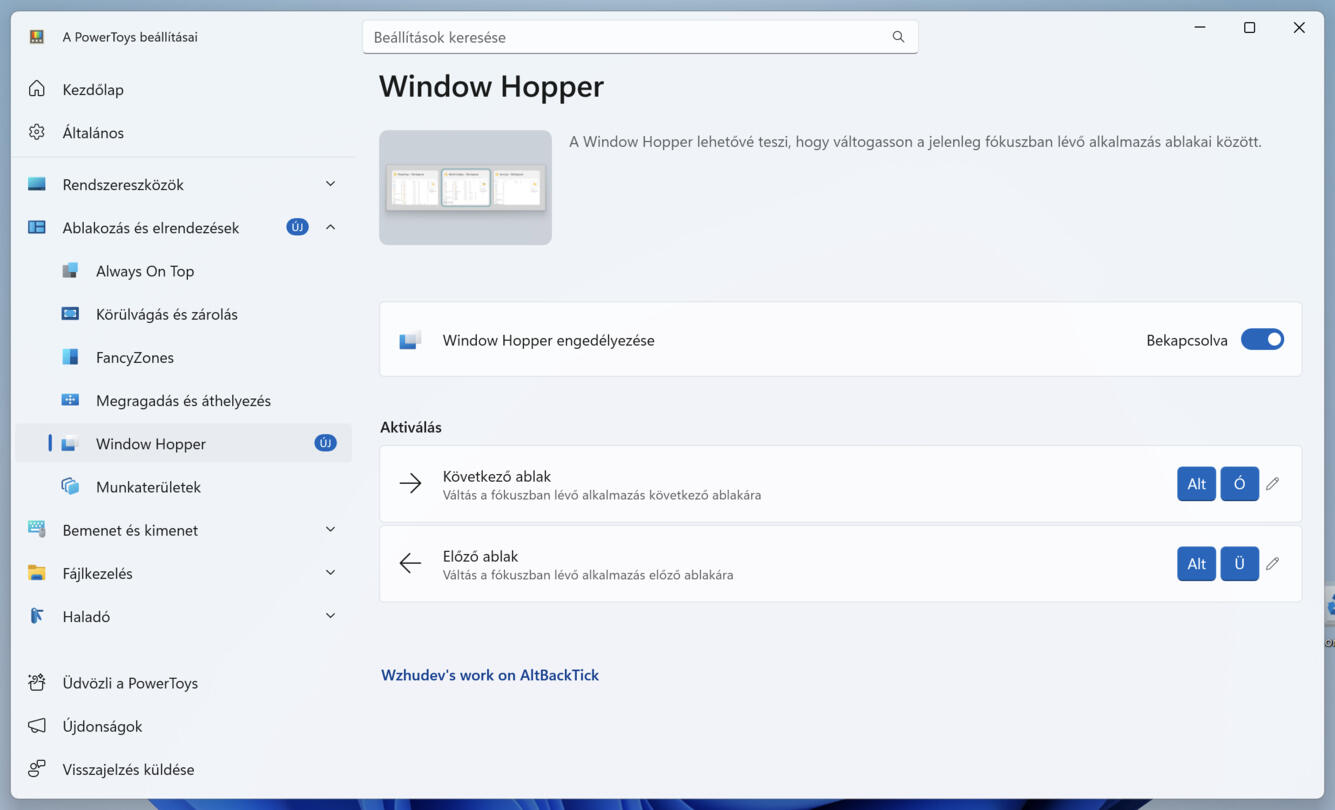Expand the Rendszereszközök chevron
This screenshot has height=810, width=1335.
(x=330, y=184)
